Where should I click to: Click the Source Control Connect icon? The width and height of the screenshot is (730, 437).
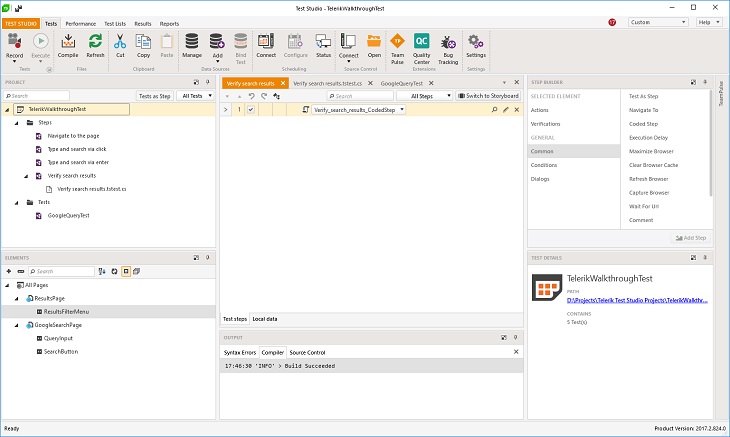click(x=348, y=41)
